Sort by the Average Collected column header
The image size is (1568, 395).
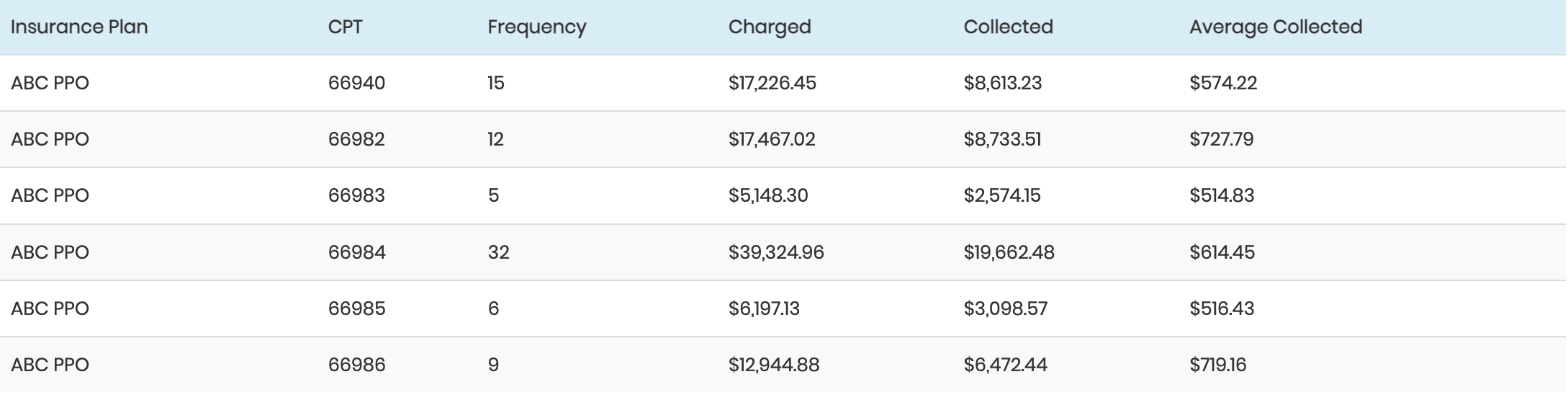pos(1275,27)
